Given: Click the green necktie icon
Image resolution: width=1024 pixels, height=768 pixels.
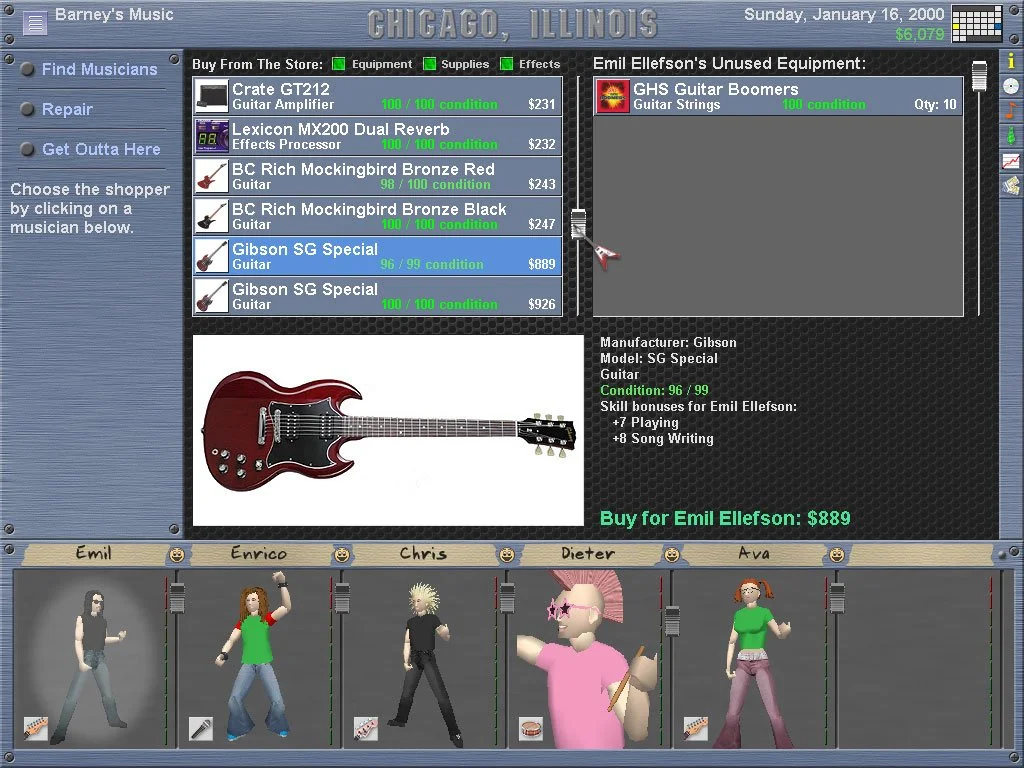Looking at the screenshot, I should [1011, 135].
